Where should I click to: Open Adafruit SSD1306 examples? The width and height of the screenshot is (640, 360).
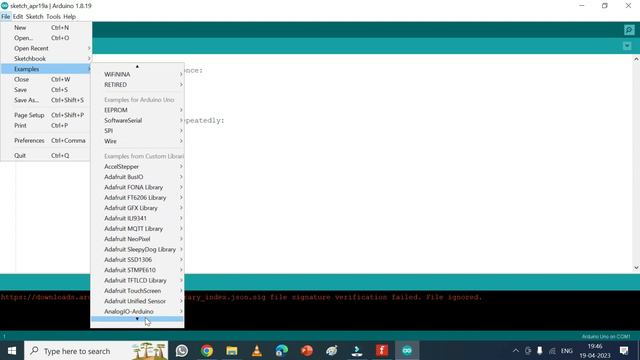click(x=138, y=260)
